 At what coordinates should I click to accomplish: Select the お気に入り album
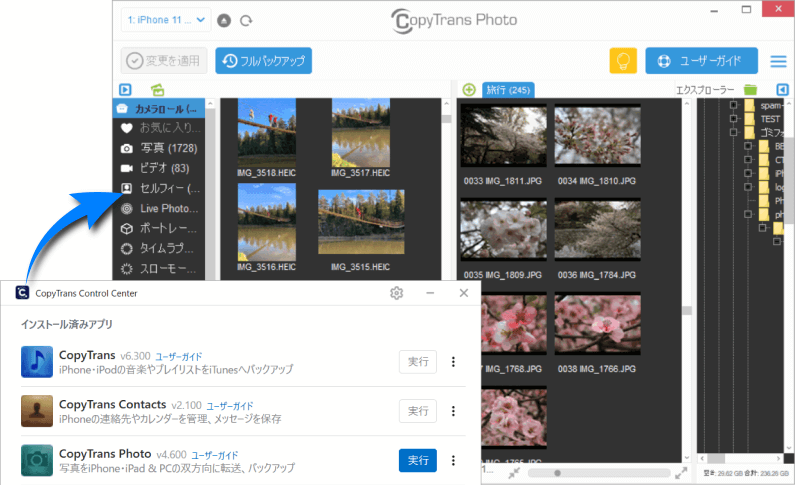click(x=159, y=128)
